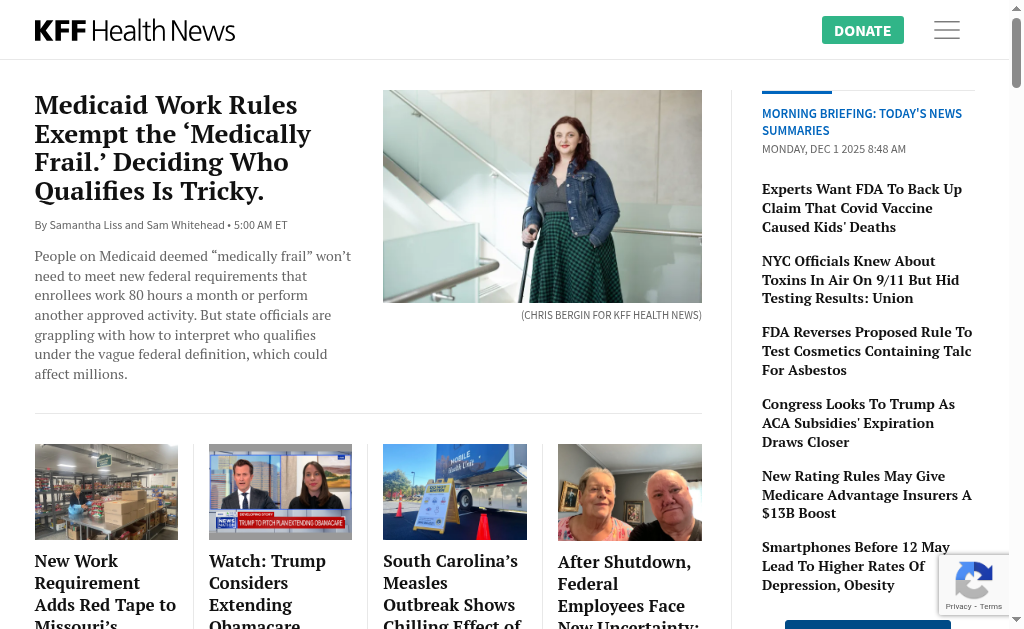The height and width of the screenshot is (629, 1024).
Task: Click the vertical page scrollbar
Action: pyautogui.click(x=1016, y=314)
